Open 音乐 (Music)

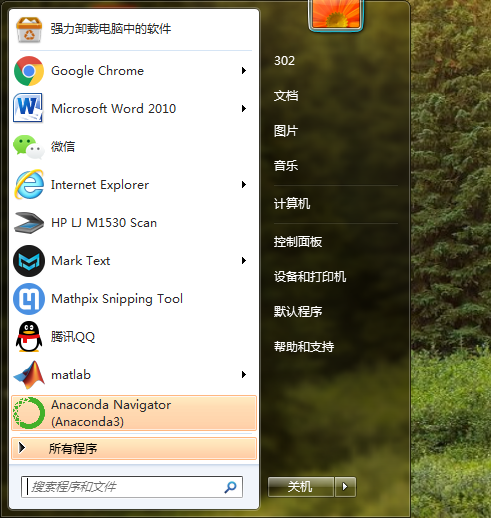[286, 166]
